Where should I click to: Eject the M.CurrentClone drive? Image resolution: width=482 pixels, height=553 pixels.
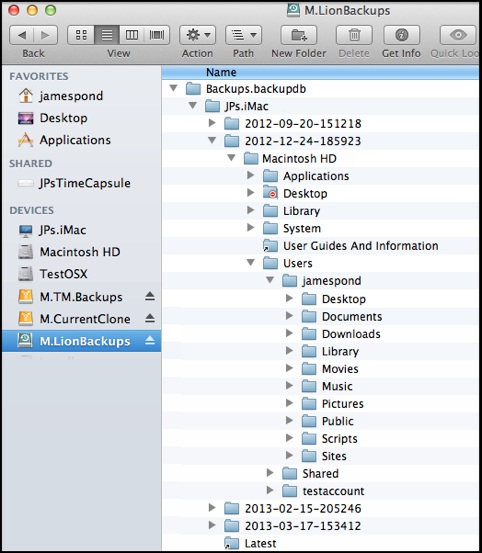pyautogui.click(x=150, y=318)
